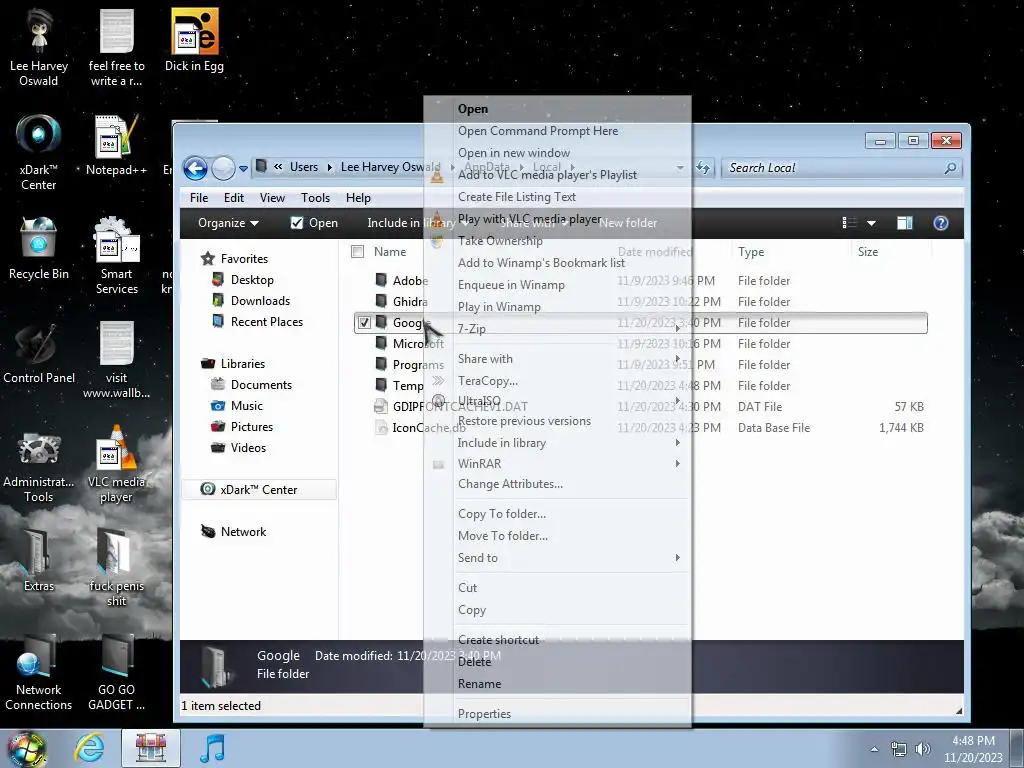Click the Explorer taskbar button
The height and width of the screenshot is (768, 1024).
coord(151,748)
